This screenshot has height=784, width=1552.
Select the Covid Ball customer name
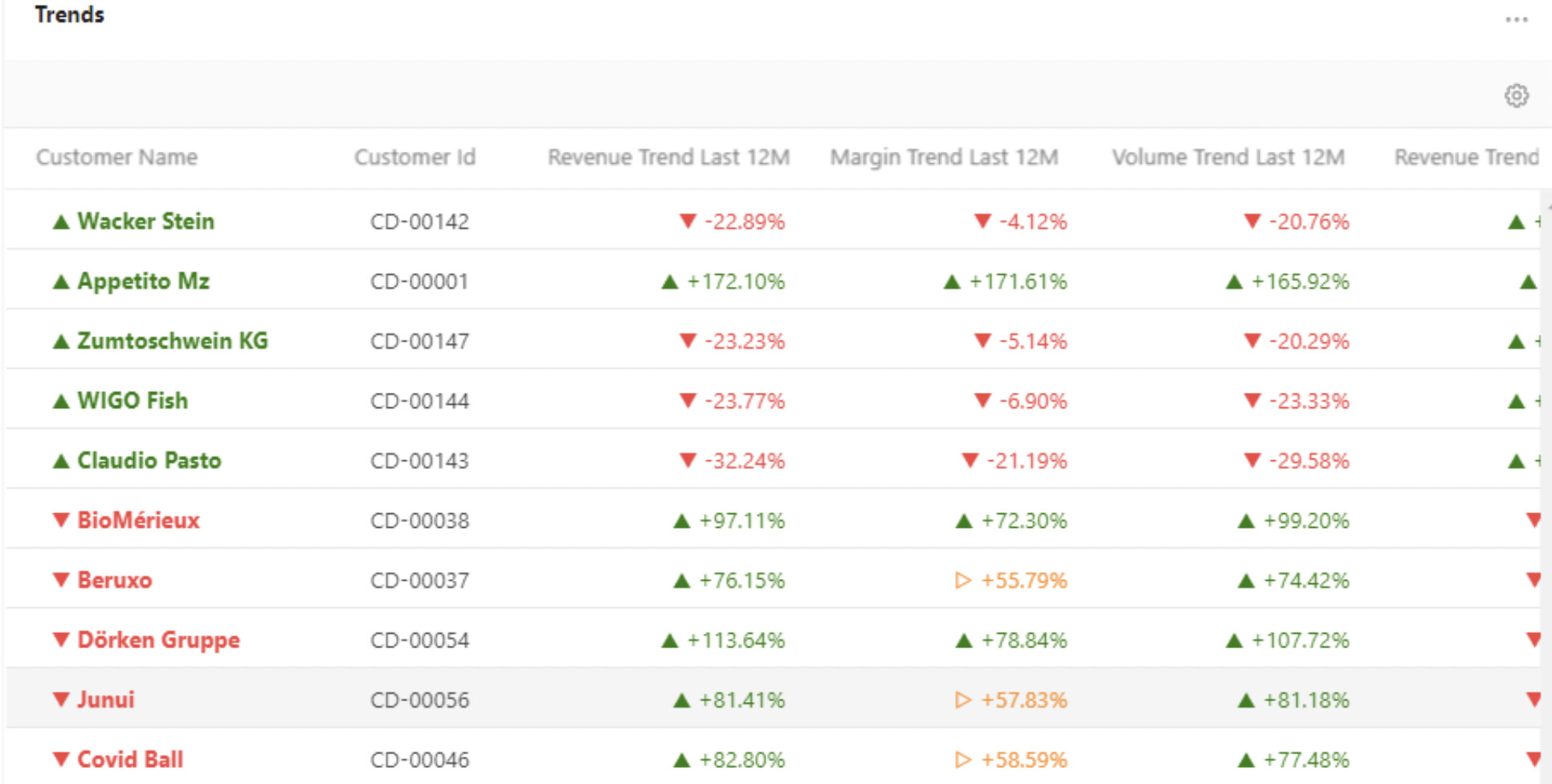[129, 760]
